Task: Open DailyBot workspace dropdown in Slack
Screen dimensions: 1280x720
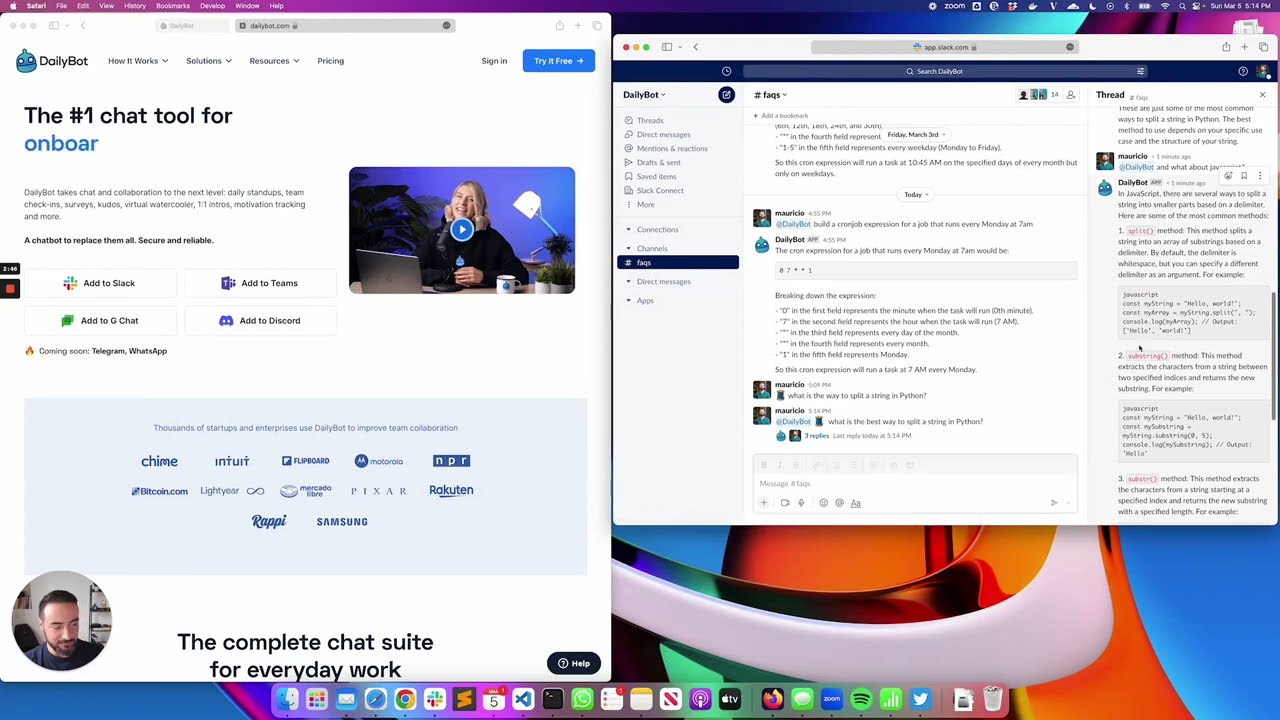Action: coord(644,95)
